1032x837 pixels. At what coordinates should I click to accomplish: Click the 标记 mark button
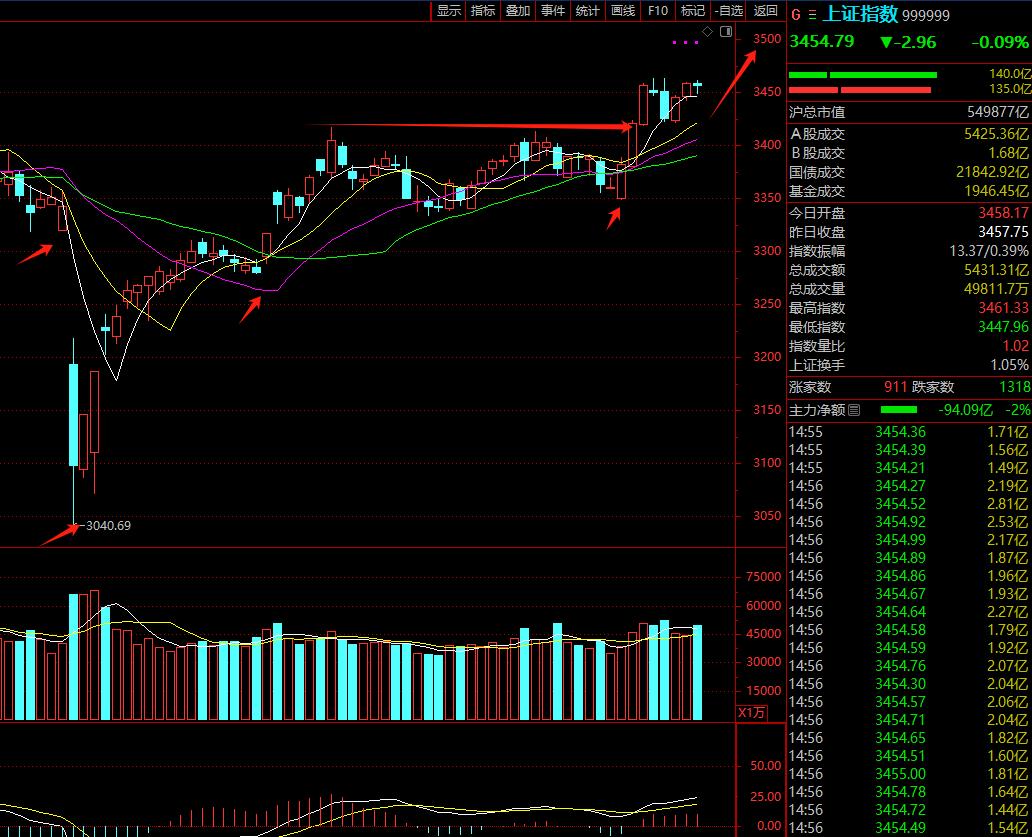coord(692,11)
